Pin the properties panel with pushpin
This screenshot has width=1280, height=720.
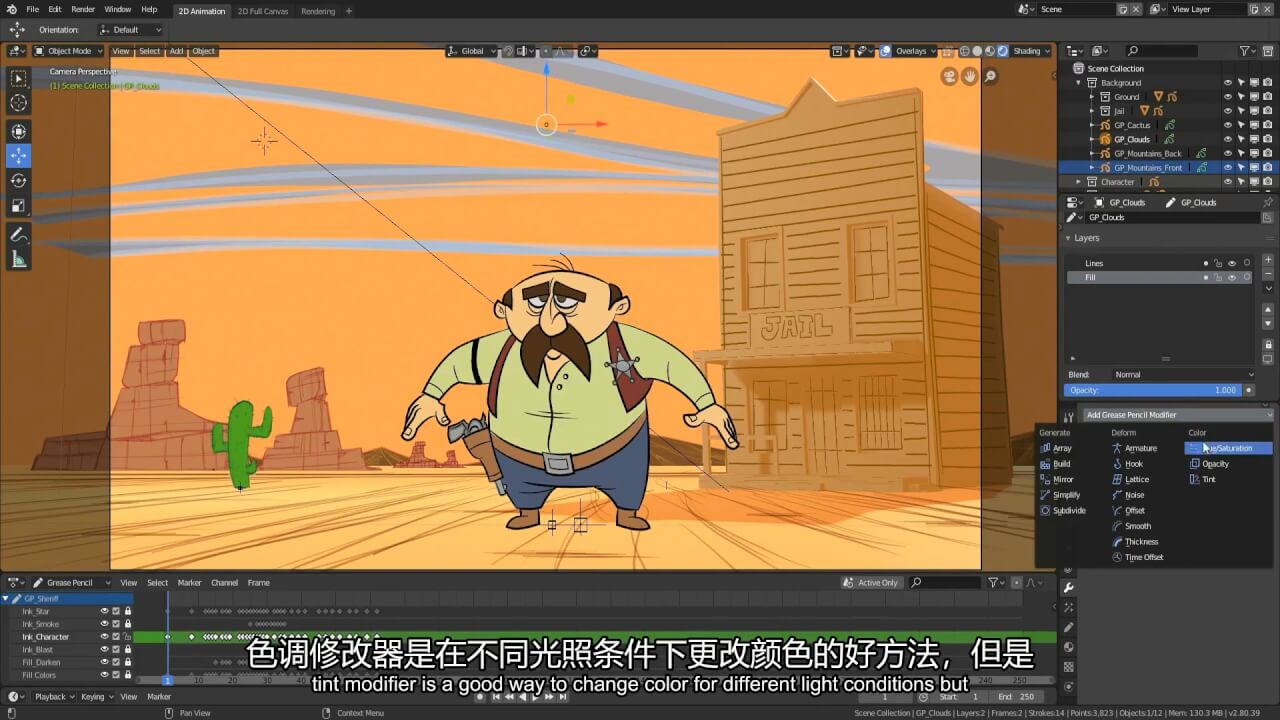(1268, 202)
